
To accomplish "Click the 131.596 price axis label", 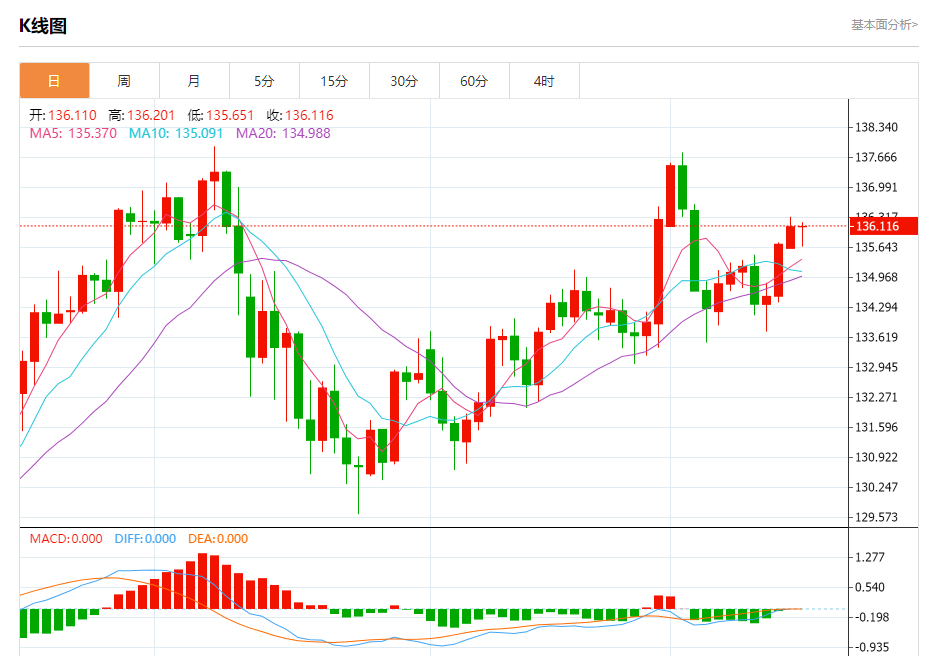I will (876, 427).
